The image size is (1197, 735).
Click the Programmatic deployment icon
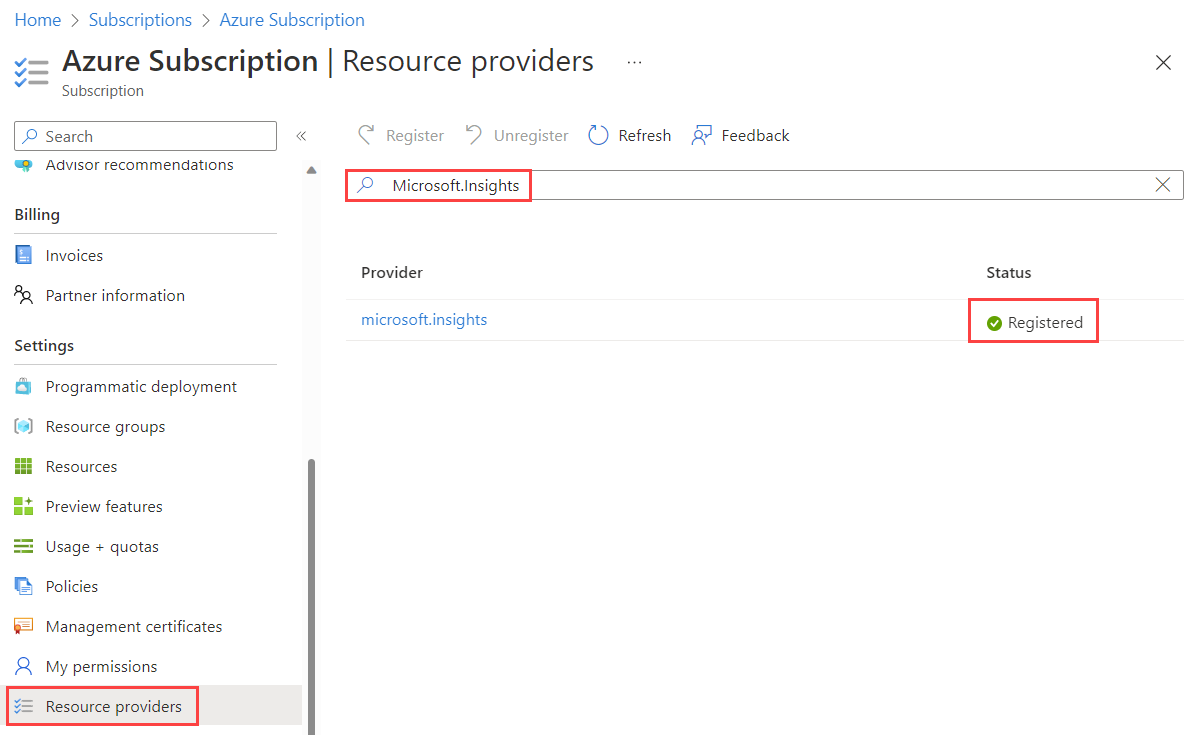pos(24,387)
